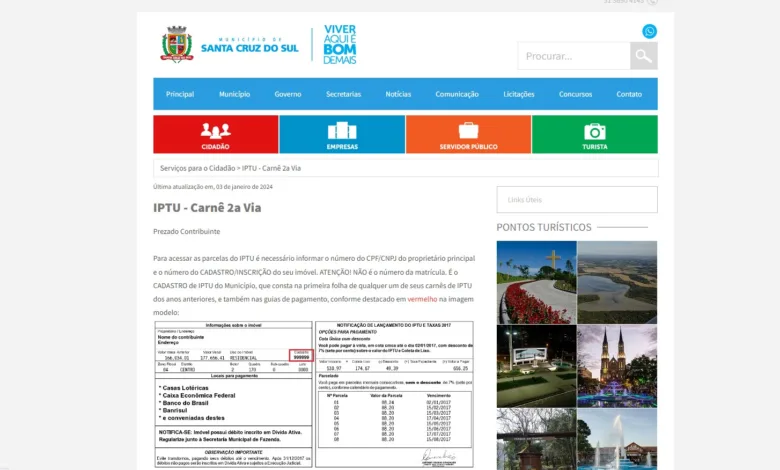Click the Serviços para o Cidadão breadcrumb
The image size is (780, 470).
197,168
